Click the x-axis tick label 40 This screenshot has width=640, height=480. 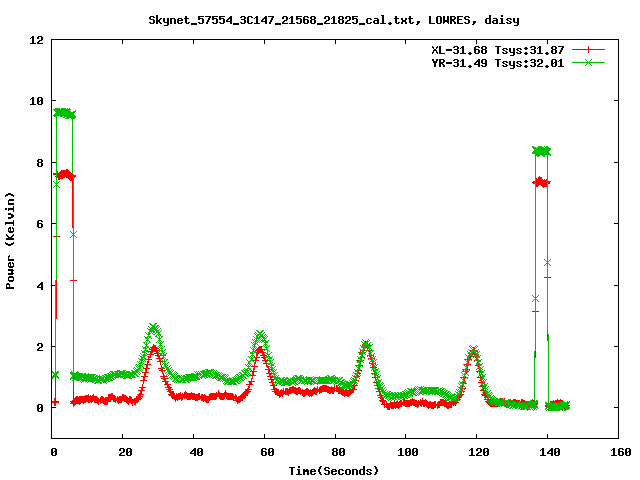click(x=196, y=452)
